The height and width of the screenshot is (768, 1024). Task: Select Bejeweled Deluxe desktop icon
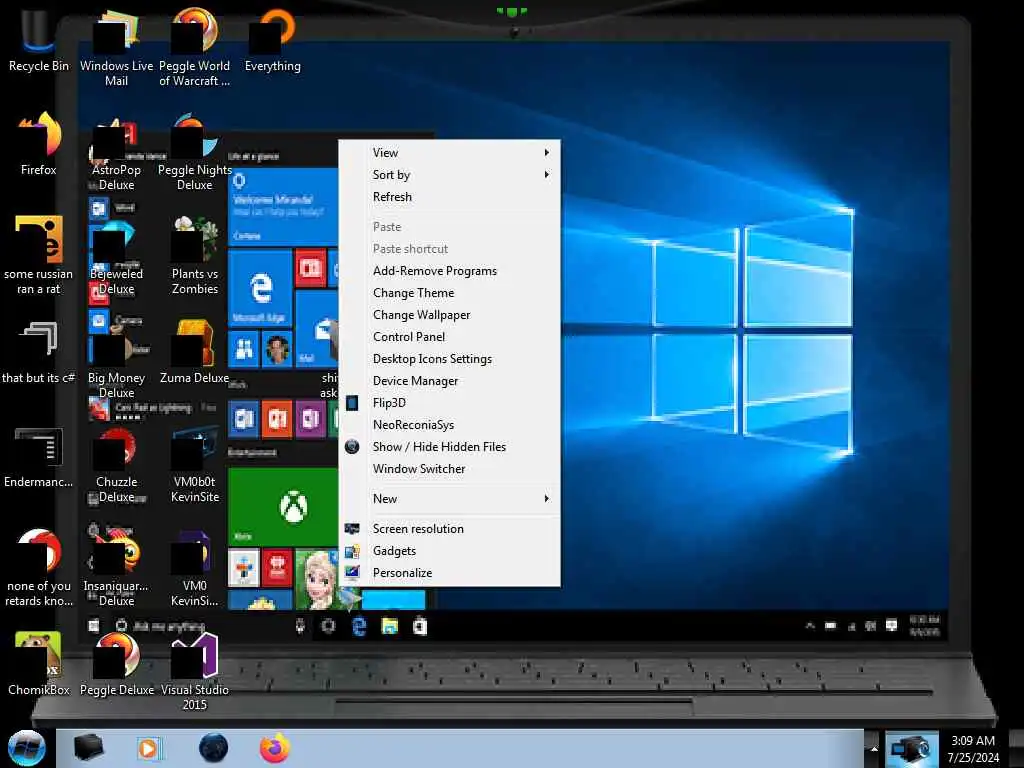tap(116, 255)
